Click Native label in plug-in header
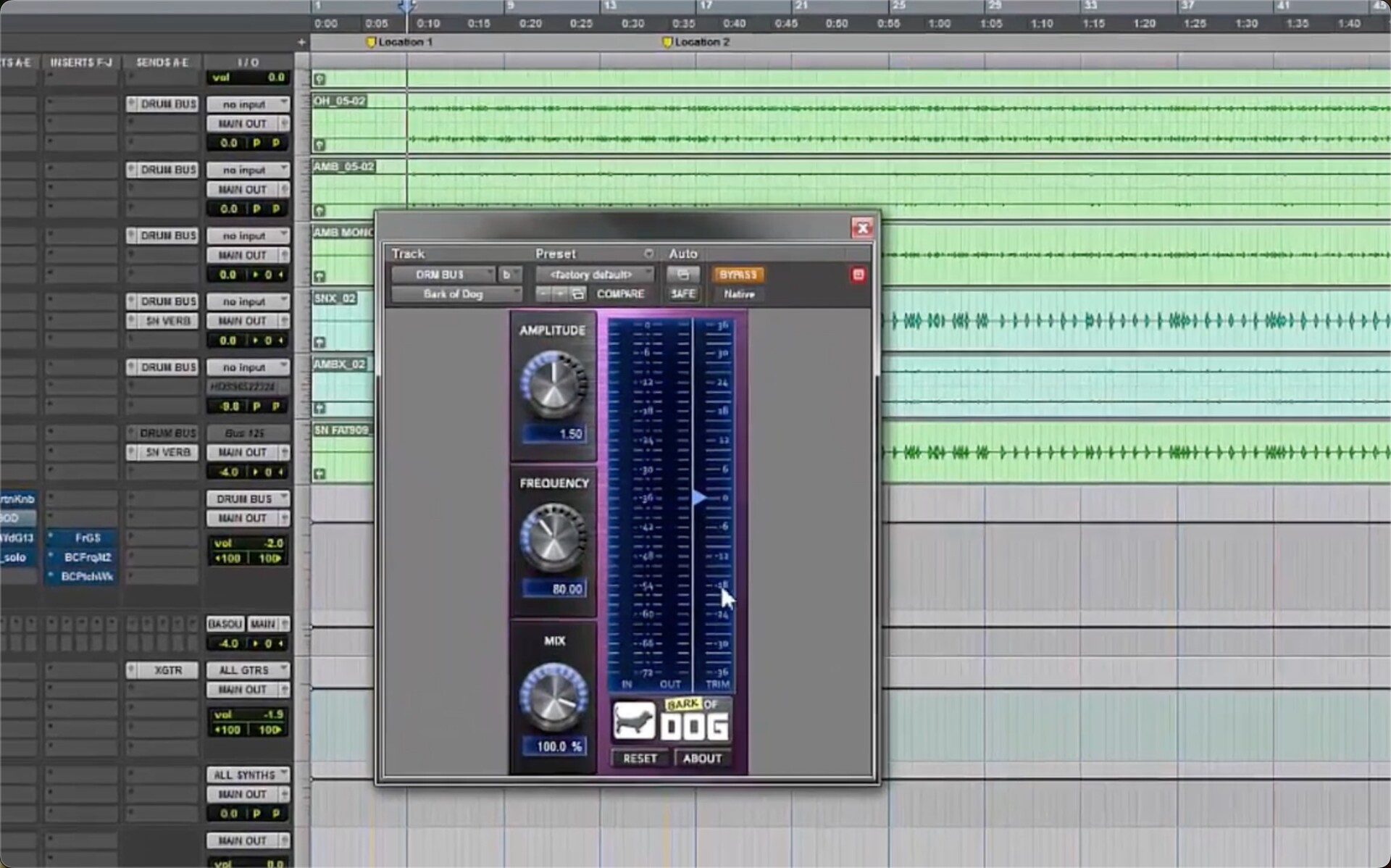This screenshot has width=1391, height=868. pyautogui.click(x=738, y=293)
